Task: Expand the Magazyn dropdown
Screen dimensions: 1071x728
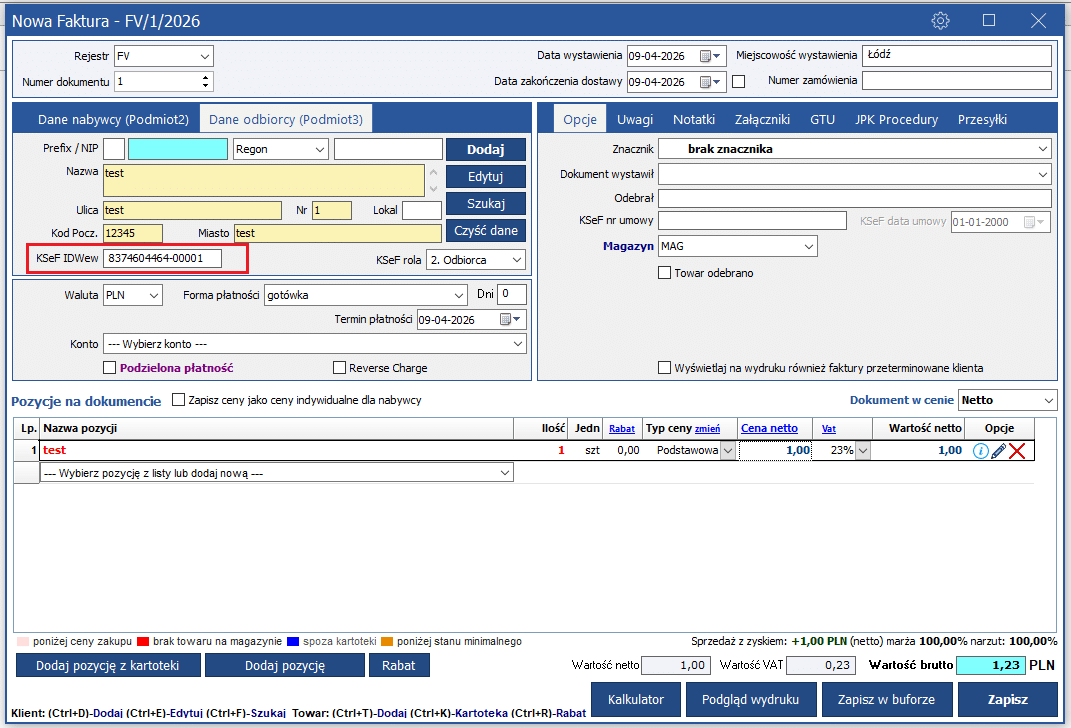Action: 808,246
